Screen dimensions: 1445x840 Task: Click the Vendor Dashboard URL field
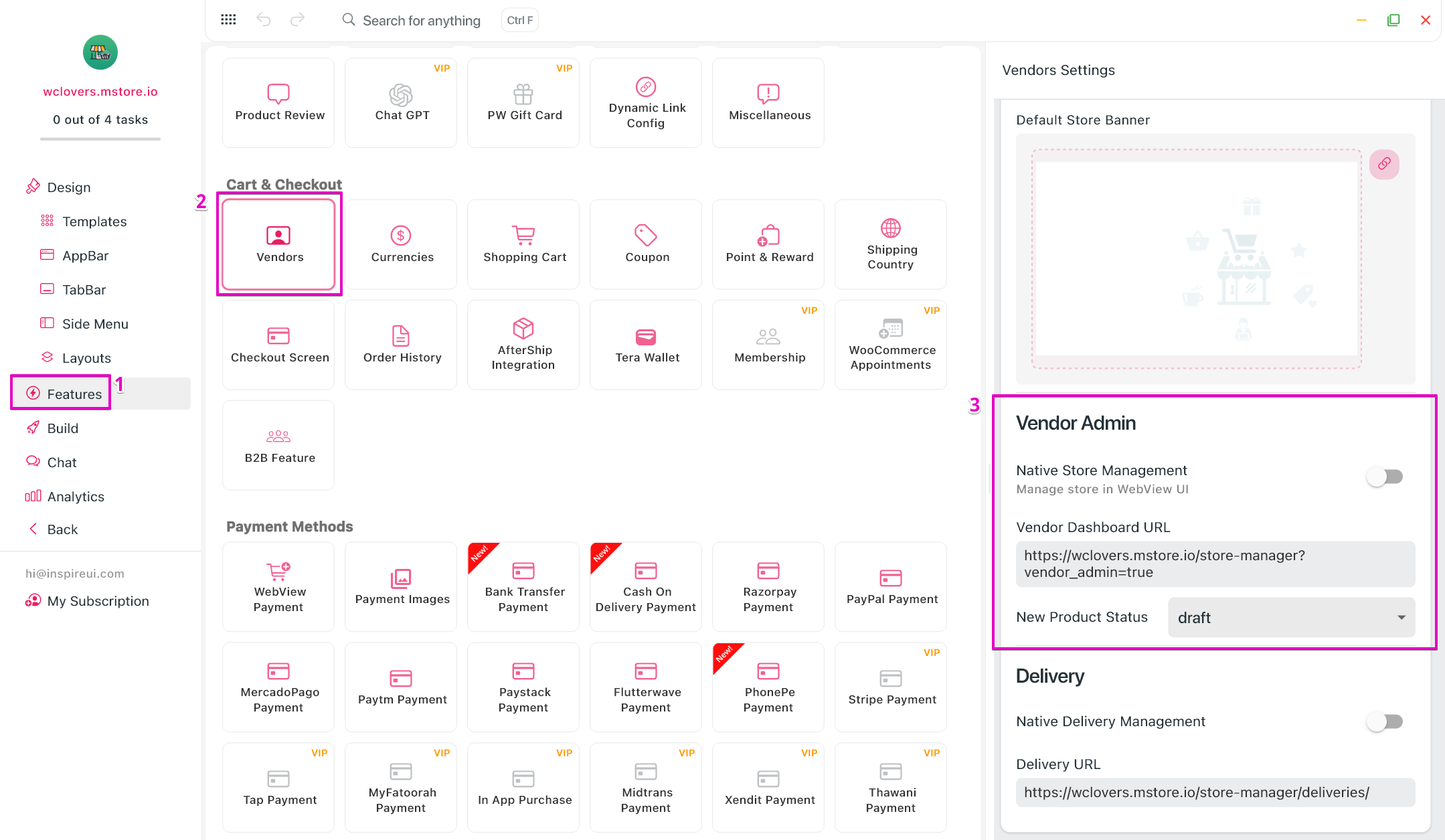pos(1214,564)
